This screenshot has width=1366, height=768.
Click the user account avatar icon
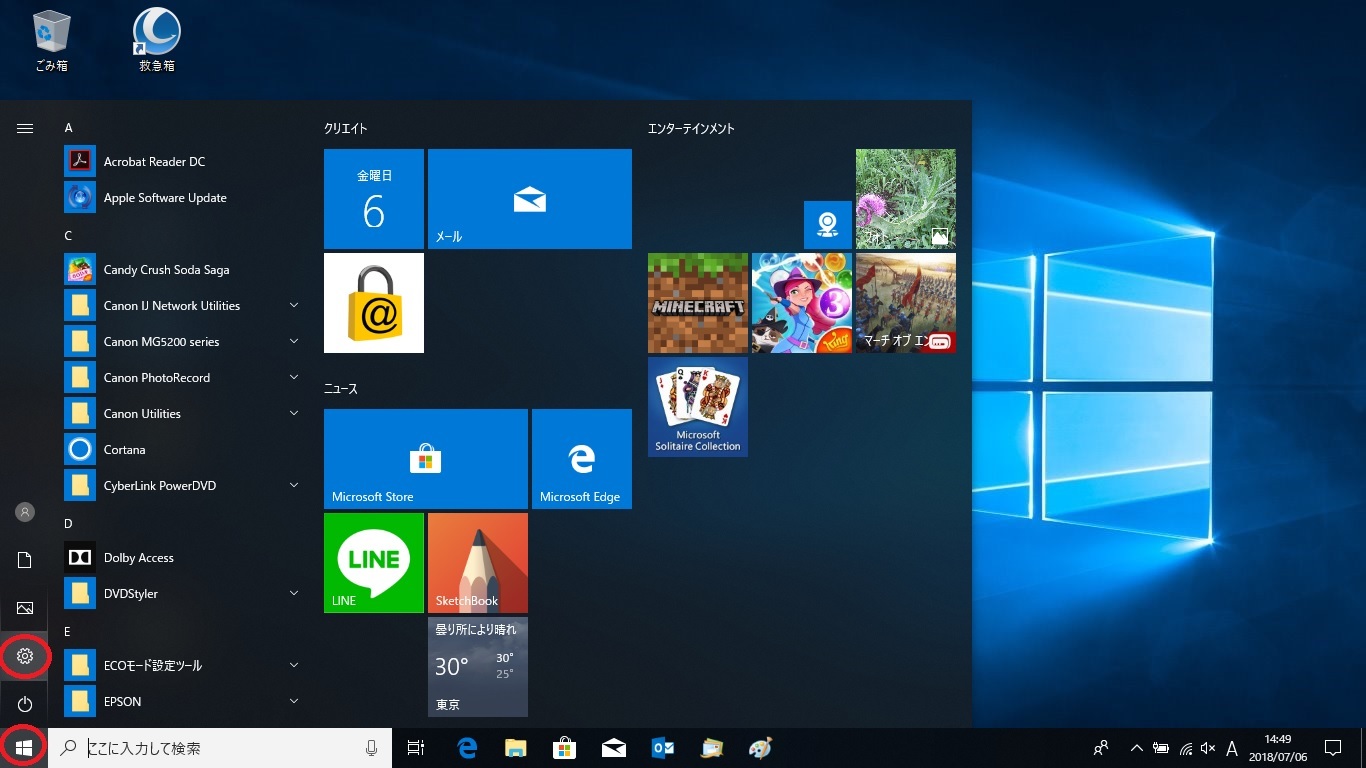point(25,512)
